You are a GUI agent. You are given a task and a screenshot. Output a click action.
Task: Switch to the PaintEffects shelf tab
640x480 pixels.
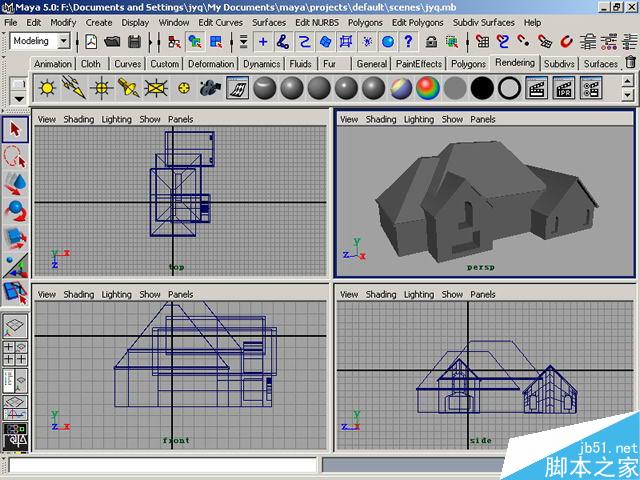tap(419, 64)
